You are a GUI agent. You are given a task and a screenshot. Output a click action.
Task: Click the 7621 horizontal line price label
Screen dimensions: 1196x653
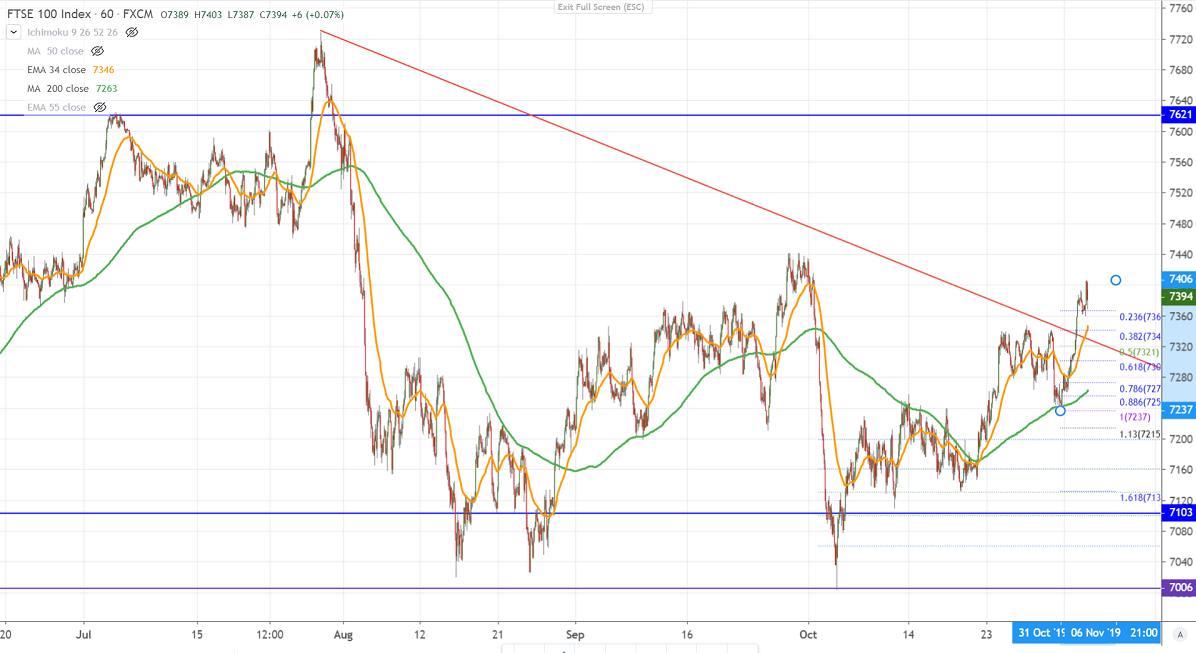point(1179,114)
